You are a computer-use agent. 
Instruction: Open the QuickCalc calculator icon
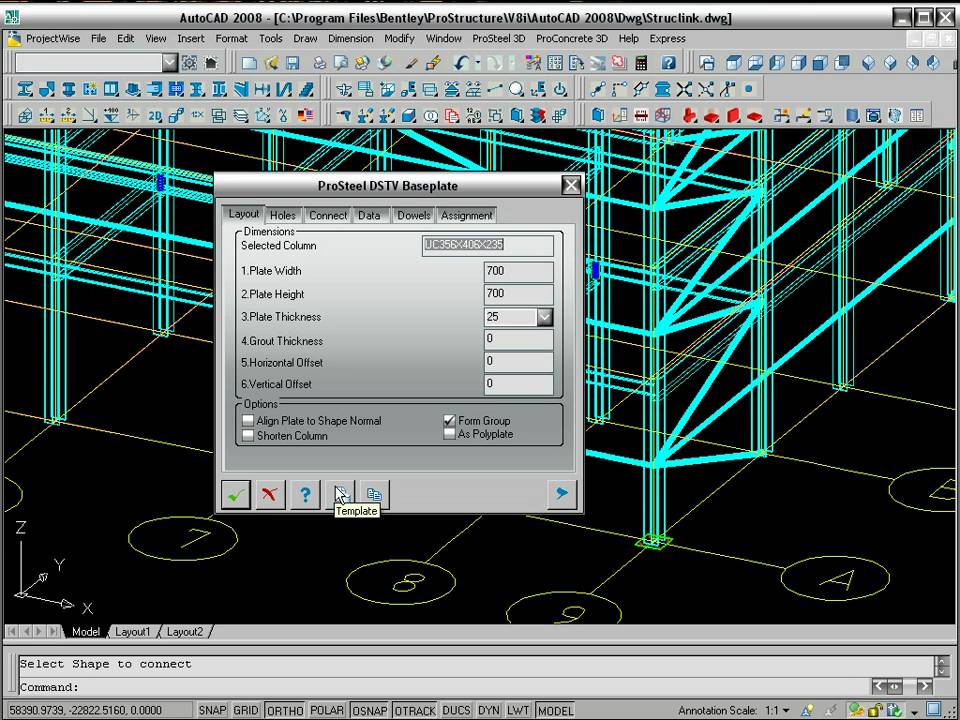(641, 62)
